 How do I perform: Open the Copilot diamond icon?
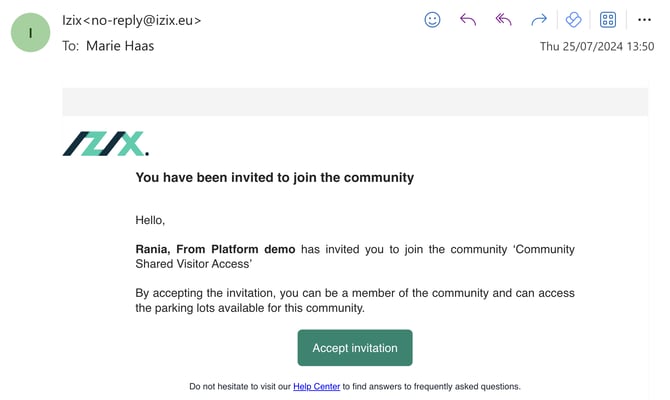click(x=573, y=19)
